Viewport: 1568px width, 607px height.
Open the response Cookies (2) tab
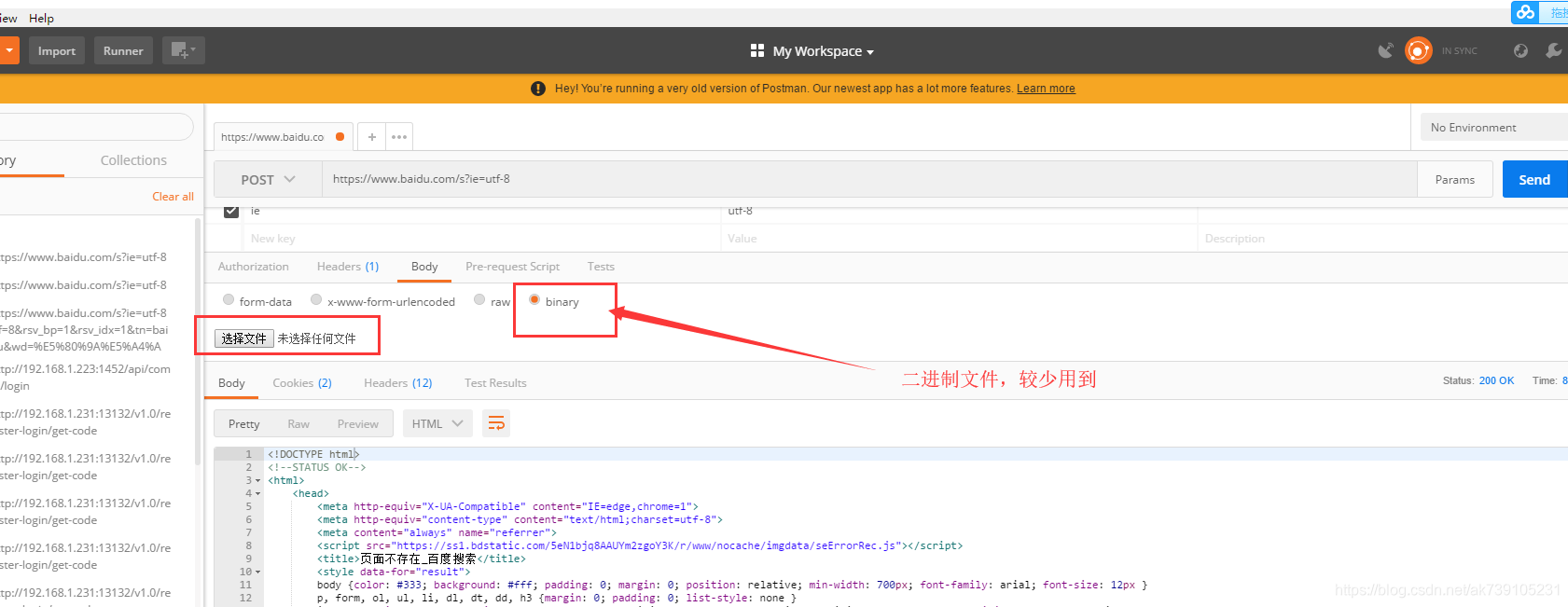[x=302, y=383]
